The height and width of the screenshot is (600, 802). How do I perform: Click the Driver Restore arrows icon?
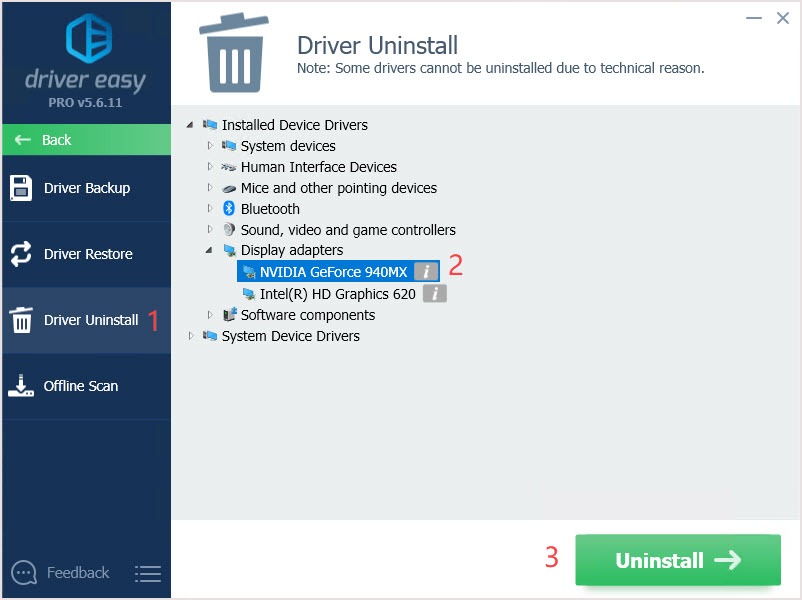21,254
